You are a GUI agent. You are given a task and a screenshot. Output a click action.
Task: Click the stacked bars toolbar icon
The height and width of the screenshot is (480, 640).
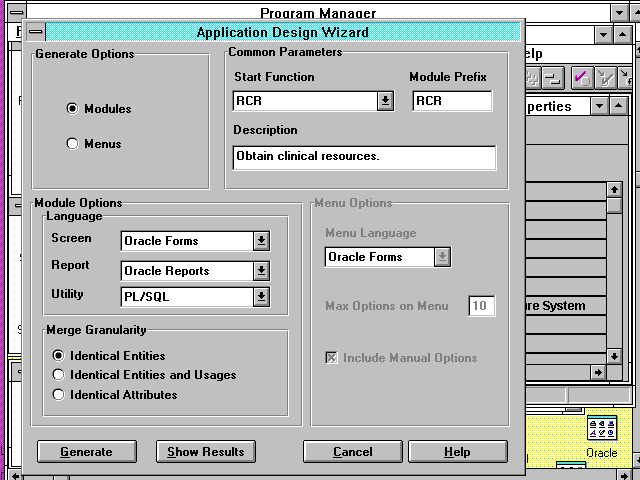(x=553, y=78)
